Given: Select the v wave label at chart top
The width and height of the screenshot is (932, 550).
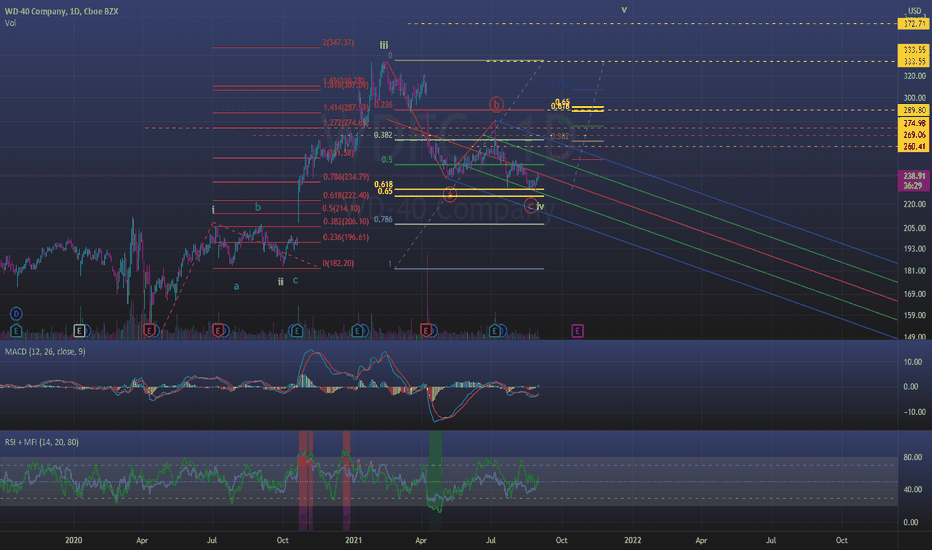Looking at the screenshot, I should click(x=624, y=10).
